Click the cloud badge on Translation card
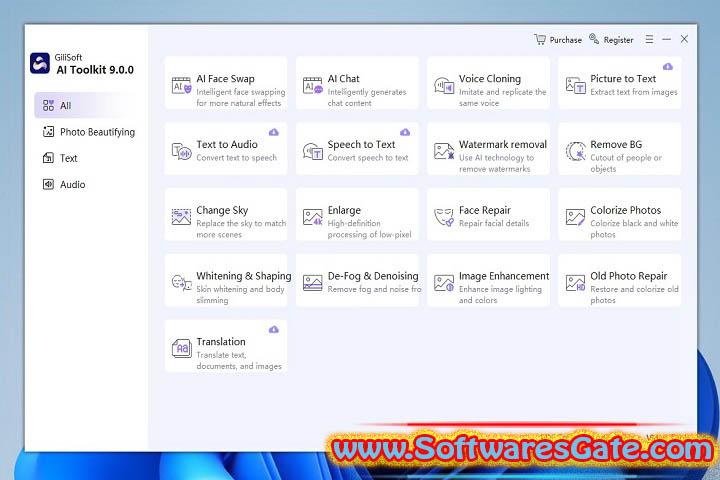 click(x=274, y=329)
